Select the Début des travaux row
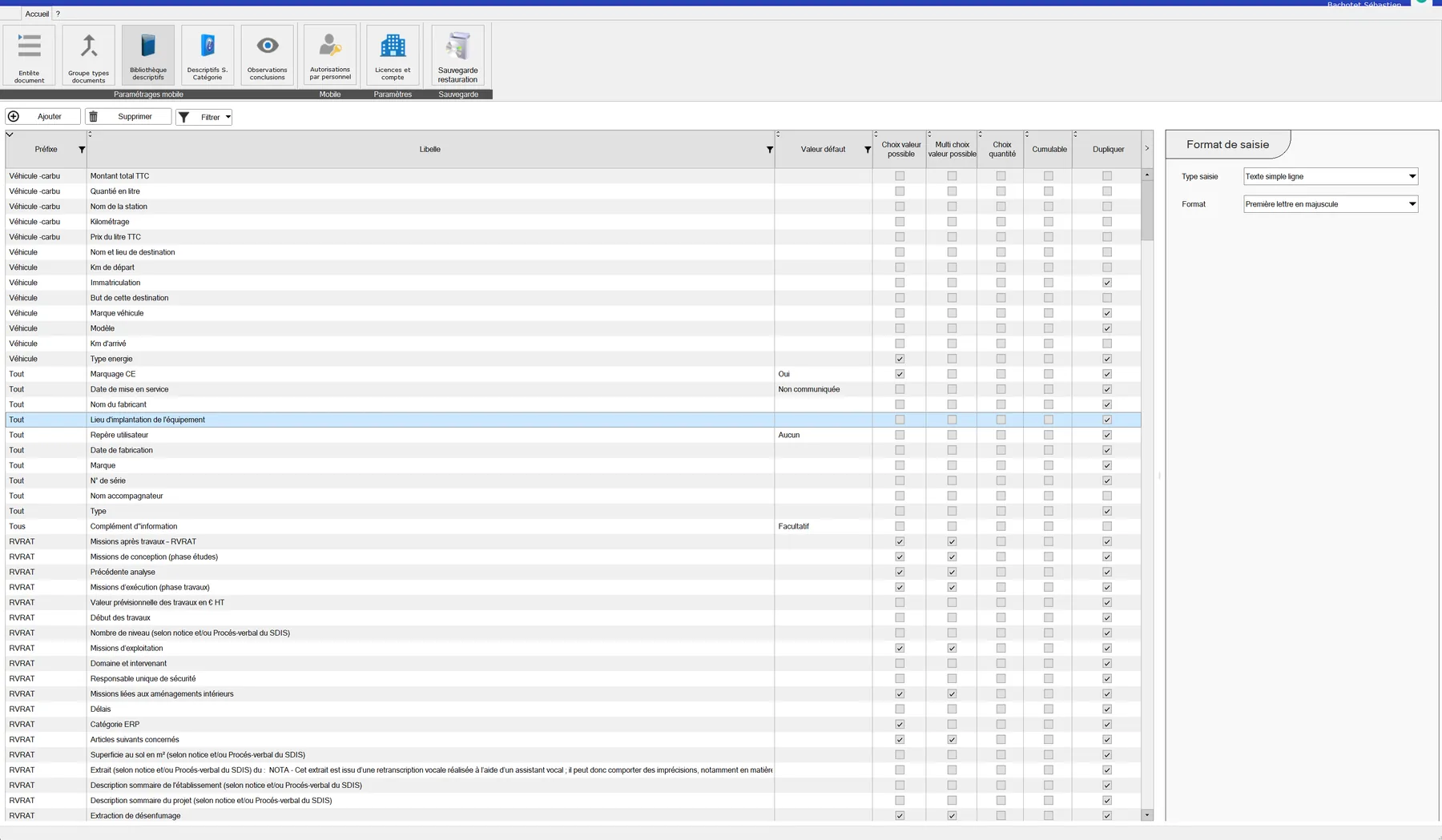 point(574,617)
